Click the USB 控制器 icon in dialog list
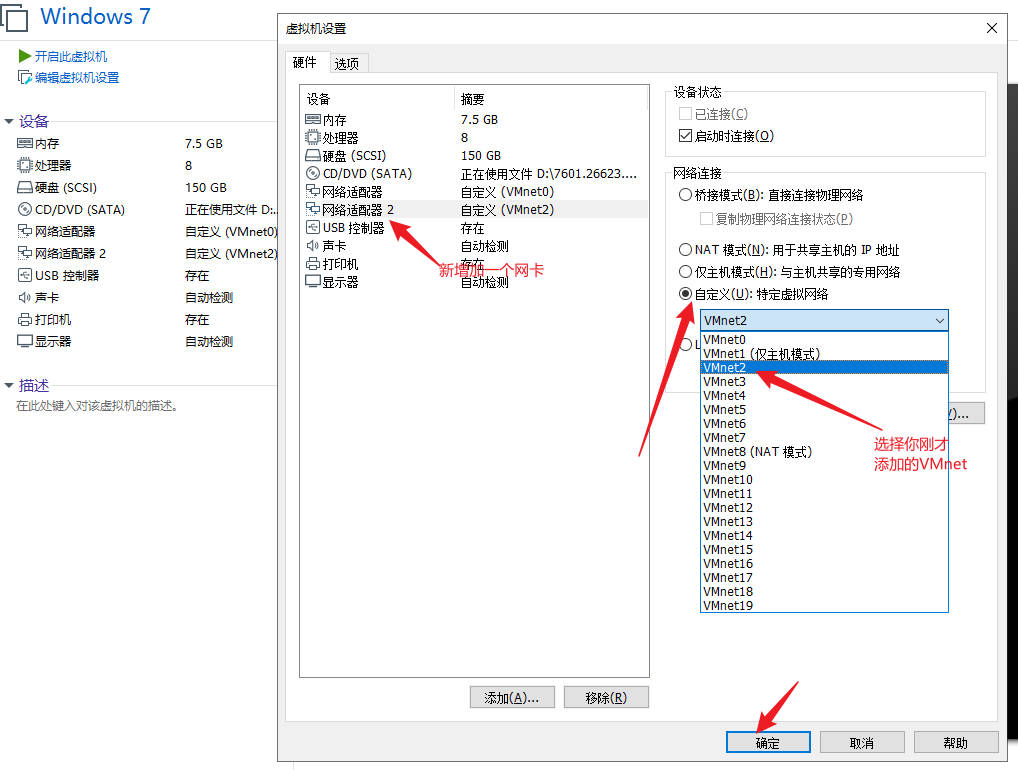1018x770 pixels. [312, 227]
